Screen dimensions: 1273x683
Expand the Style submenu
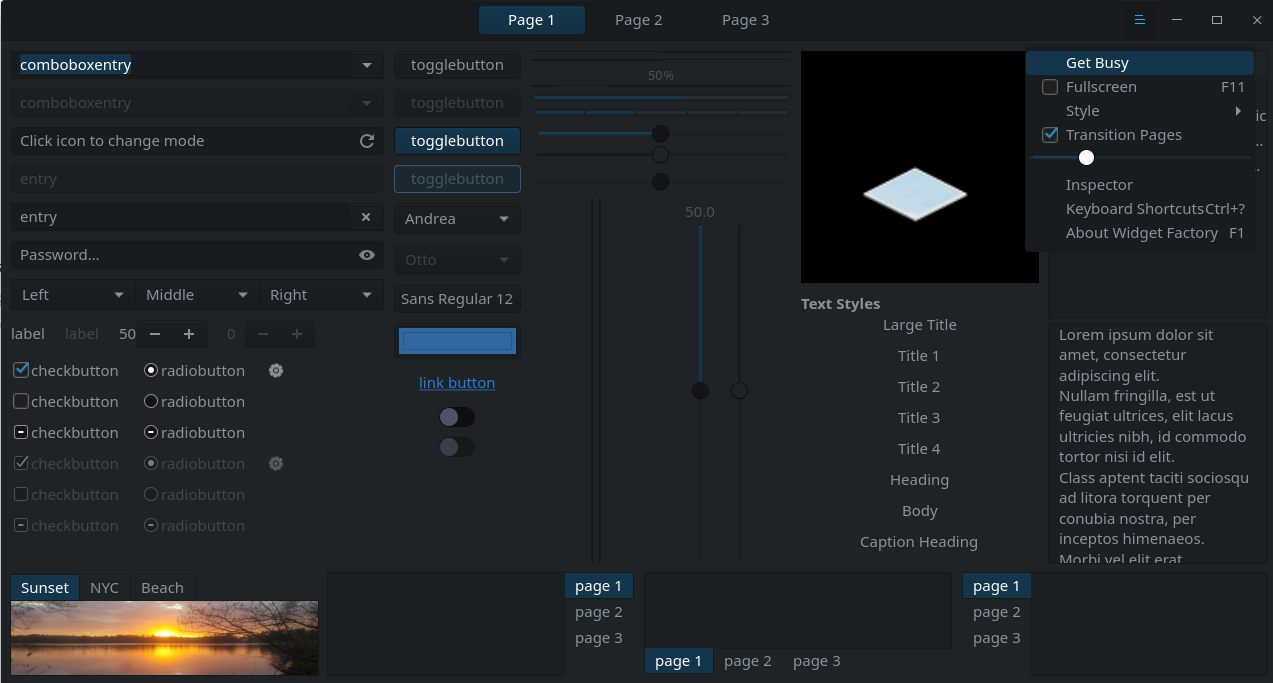click(x=1140, y=111)
